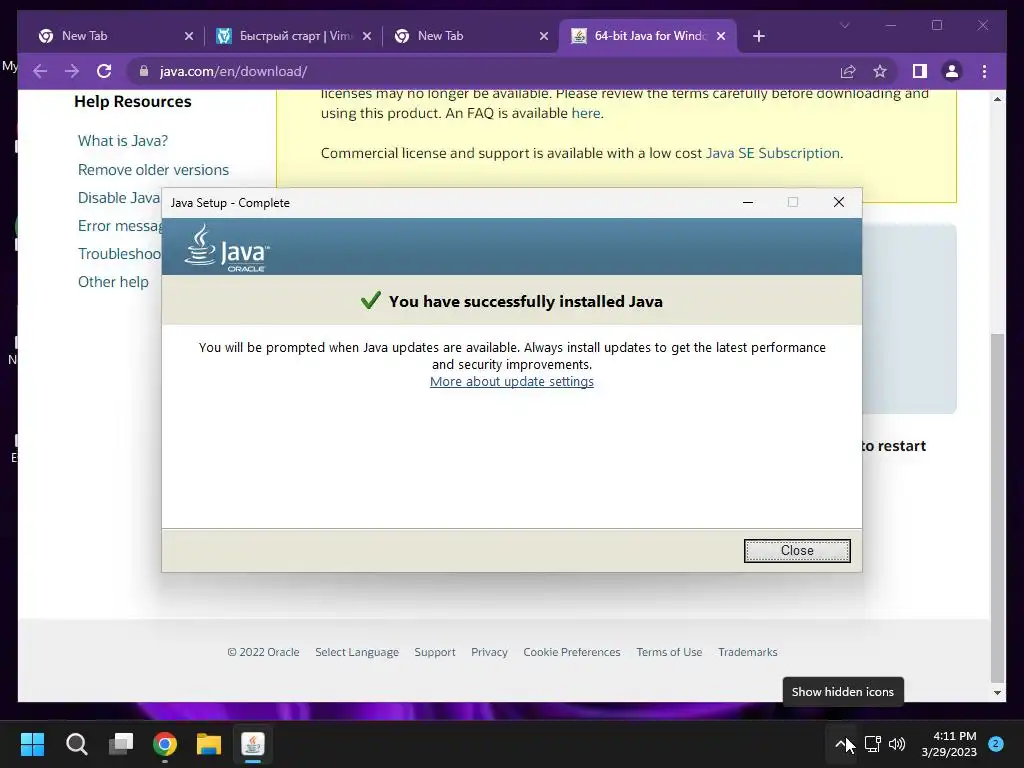
Task: Click Close button in Java Setup dialog
Action: point(797,551)
